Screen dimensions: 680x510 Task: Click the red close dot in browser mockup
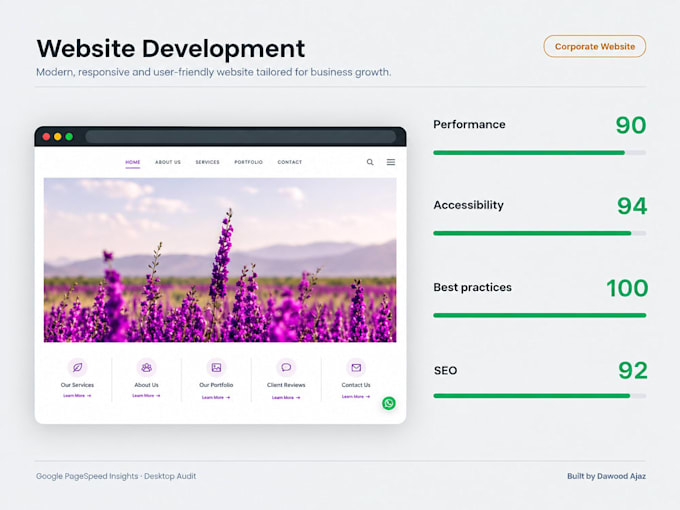46,137
